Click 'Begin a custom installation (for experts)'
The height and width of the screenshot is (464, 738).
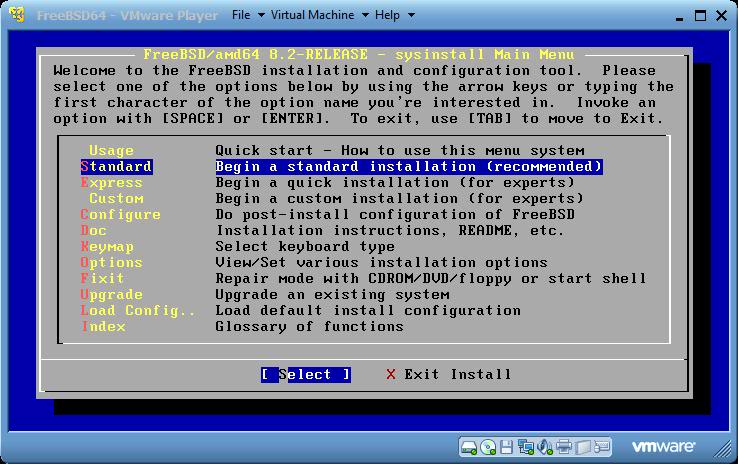coord(400,199)
